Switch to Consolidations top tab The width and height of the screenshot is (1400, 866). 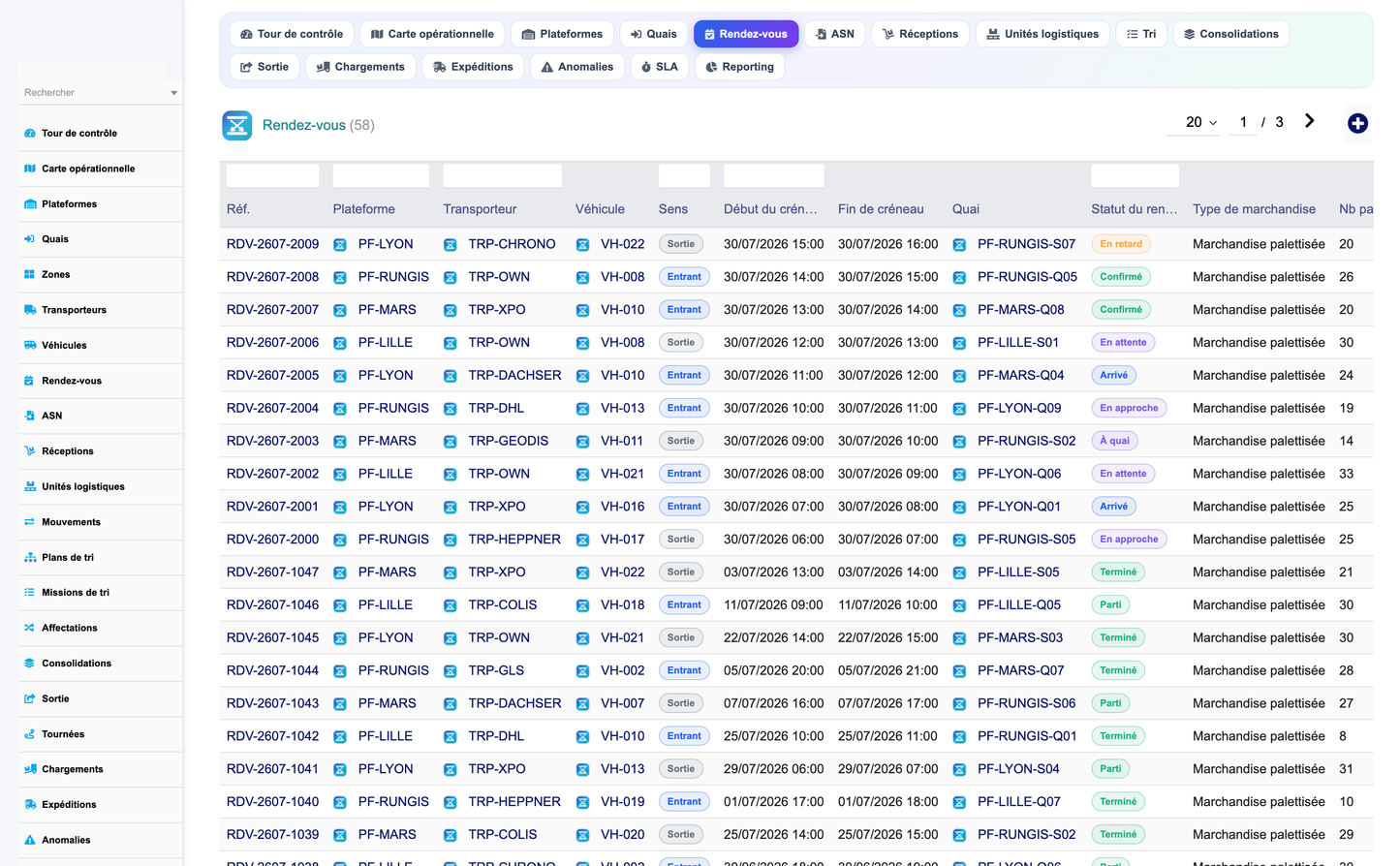click(1231, 34)
